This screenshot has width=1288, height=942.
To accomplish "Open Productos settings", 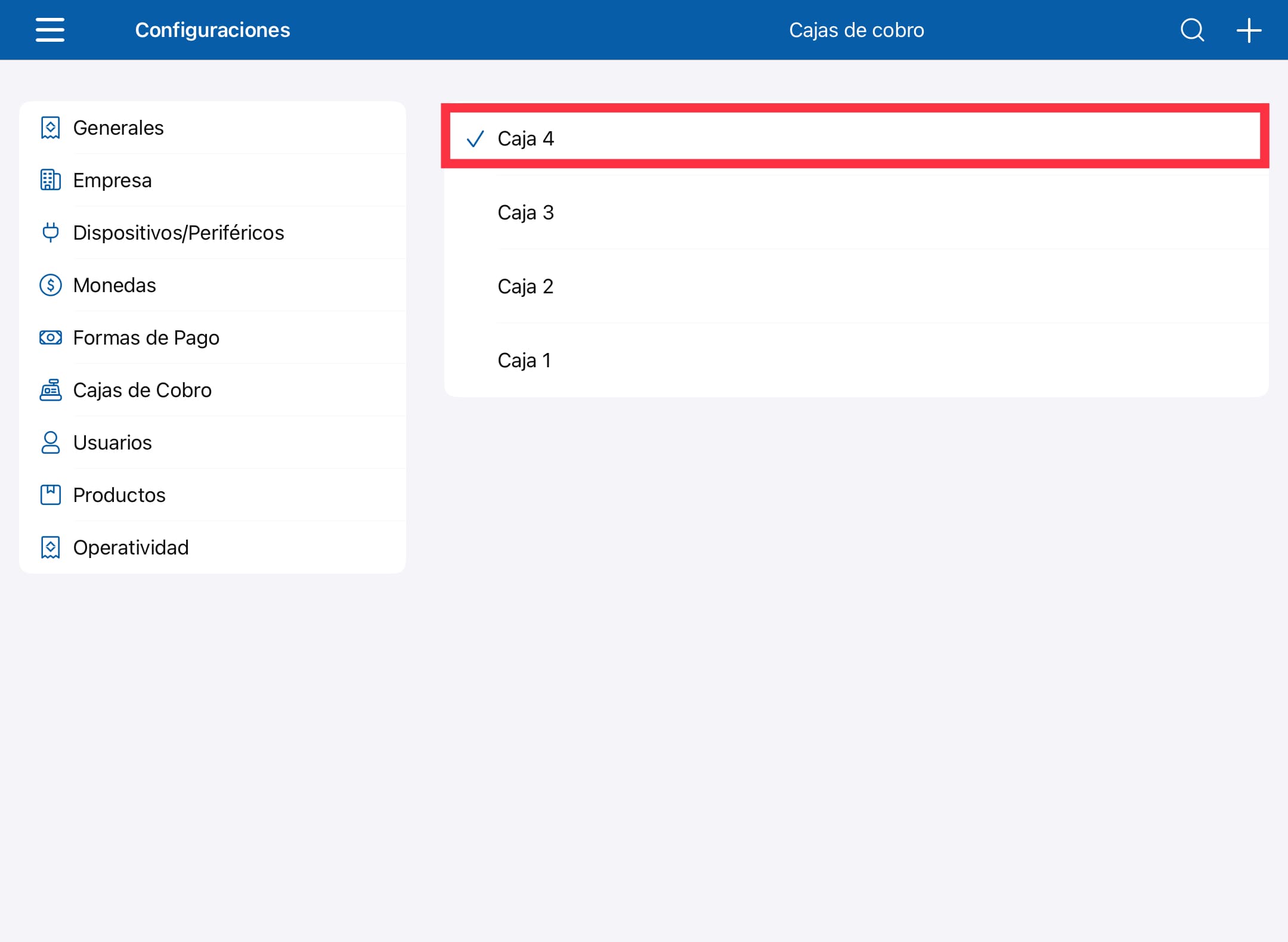I will (x=213, y=495).
